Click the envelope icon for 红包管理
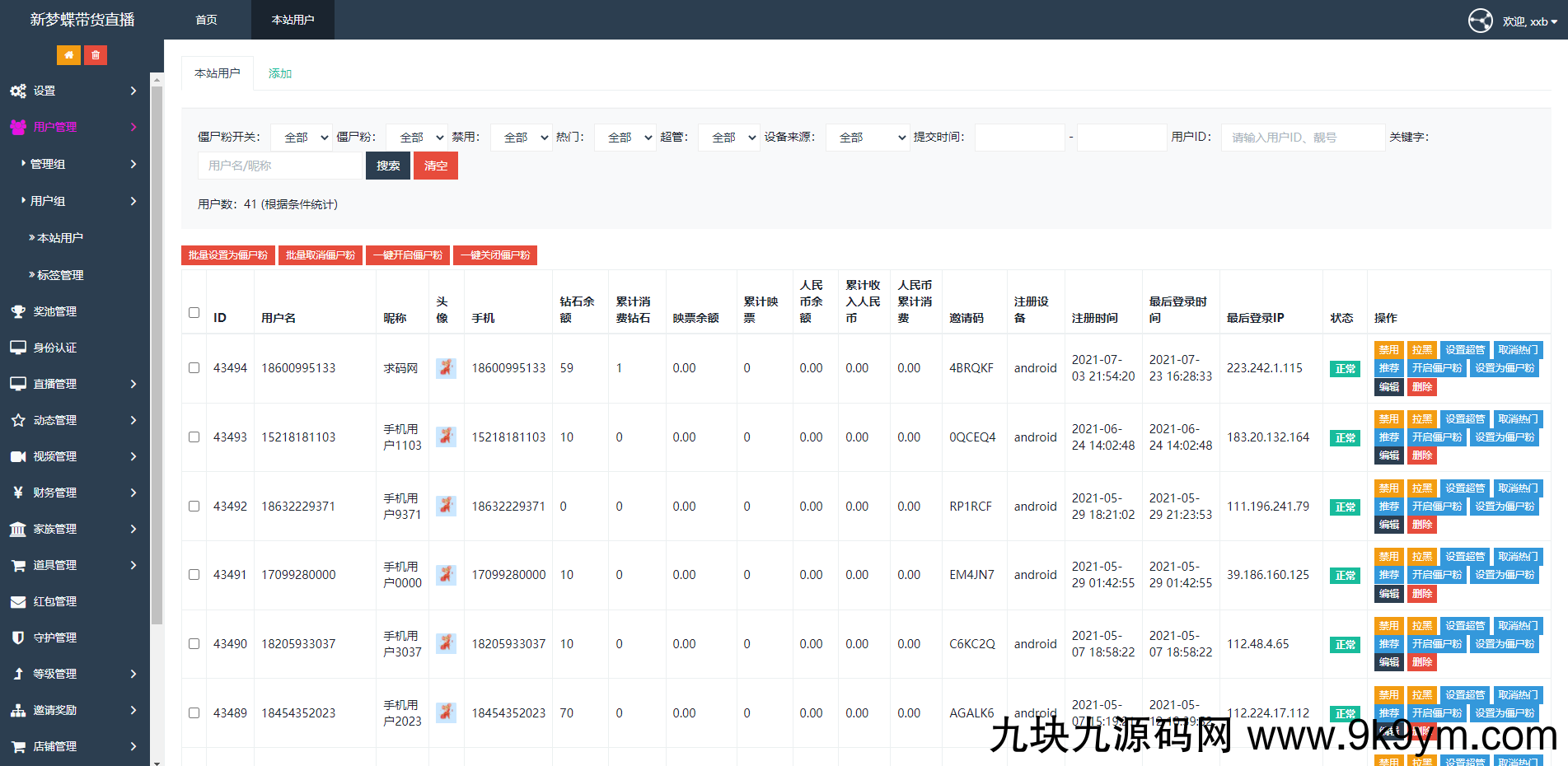Image resolution: width=1568 pixels, height=766 pixels. (18, 601)
